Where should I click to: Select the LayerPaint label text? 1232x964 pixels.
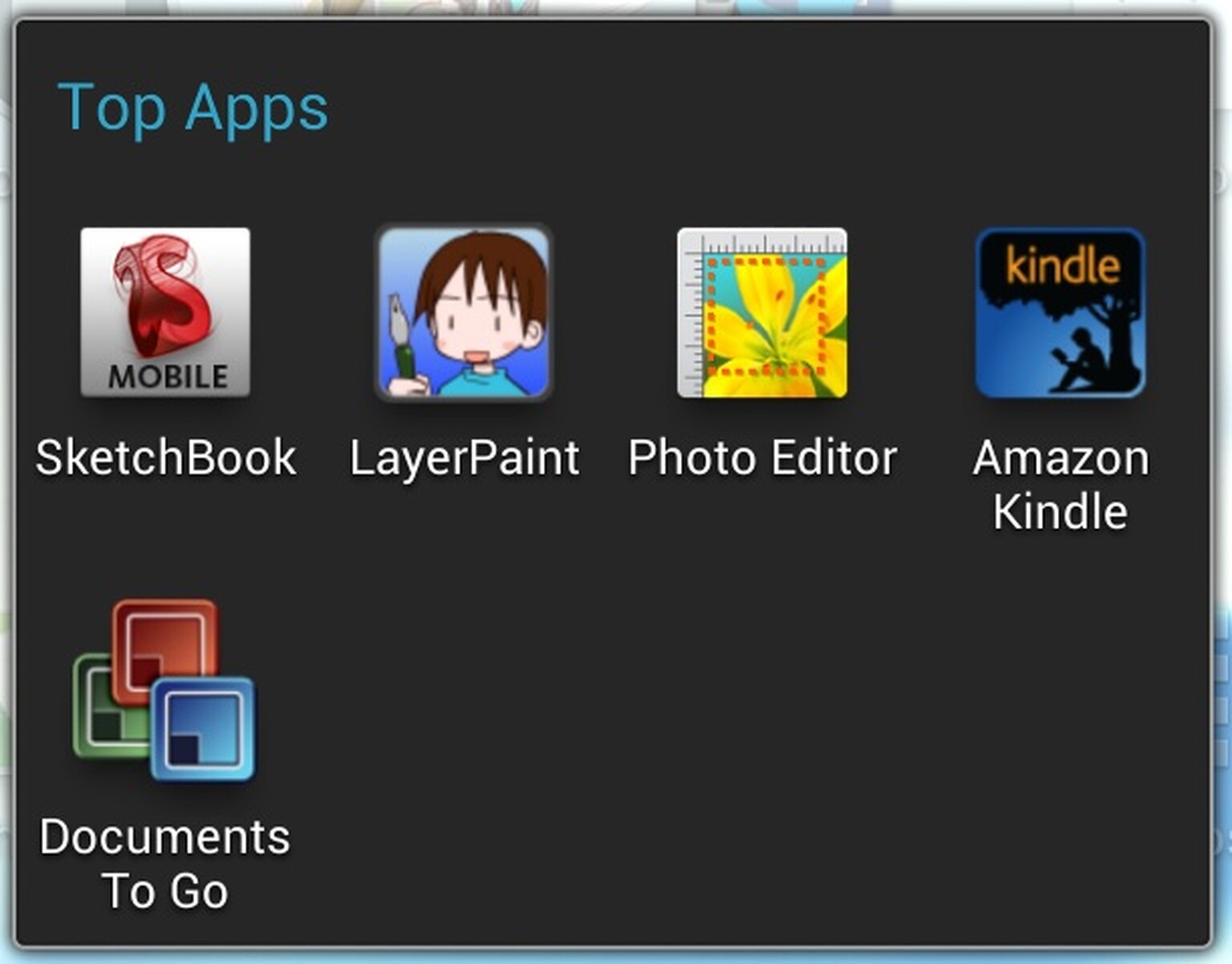464,458
